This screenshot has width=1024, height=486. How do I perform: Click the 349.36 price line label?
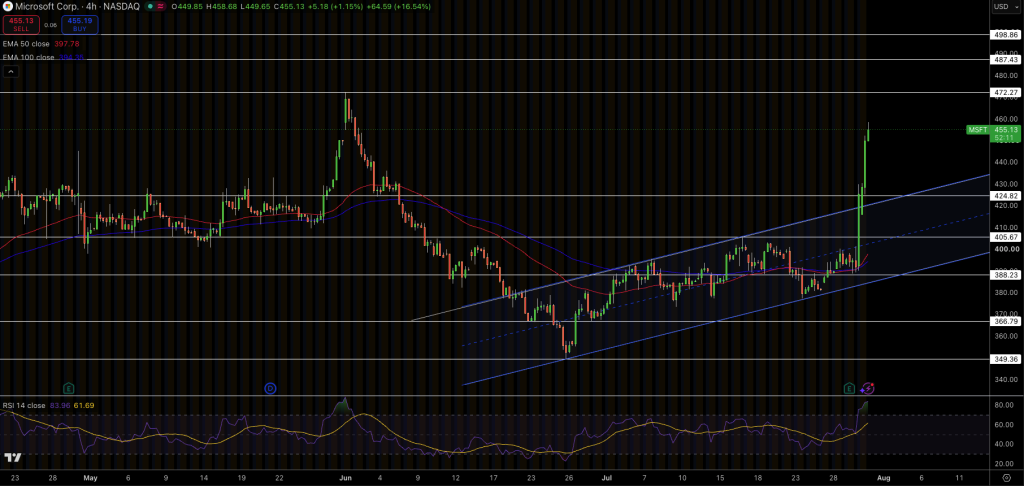(1006, 359)
